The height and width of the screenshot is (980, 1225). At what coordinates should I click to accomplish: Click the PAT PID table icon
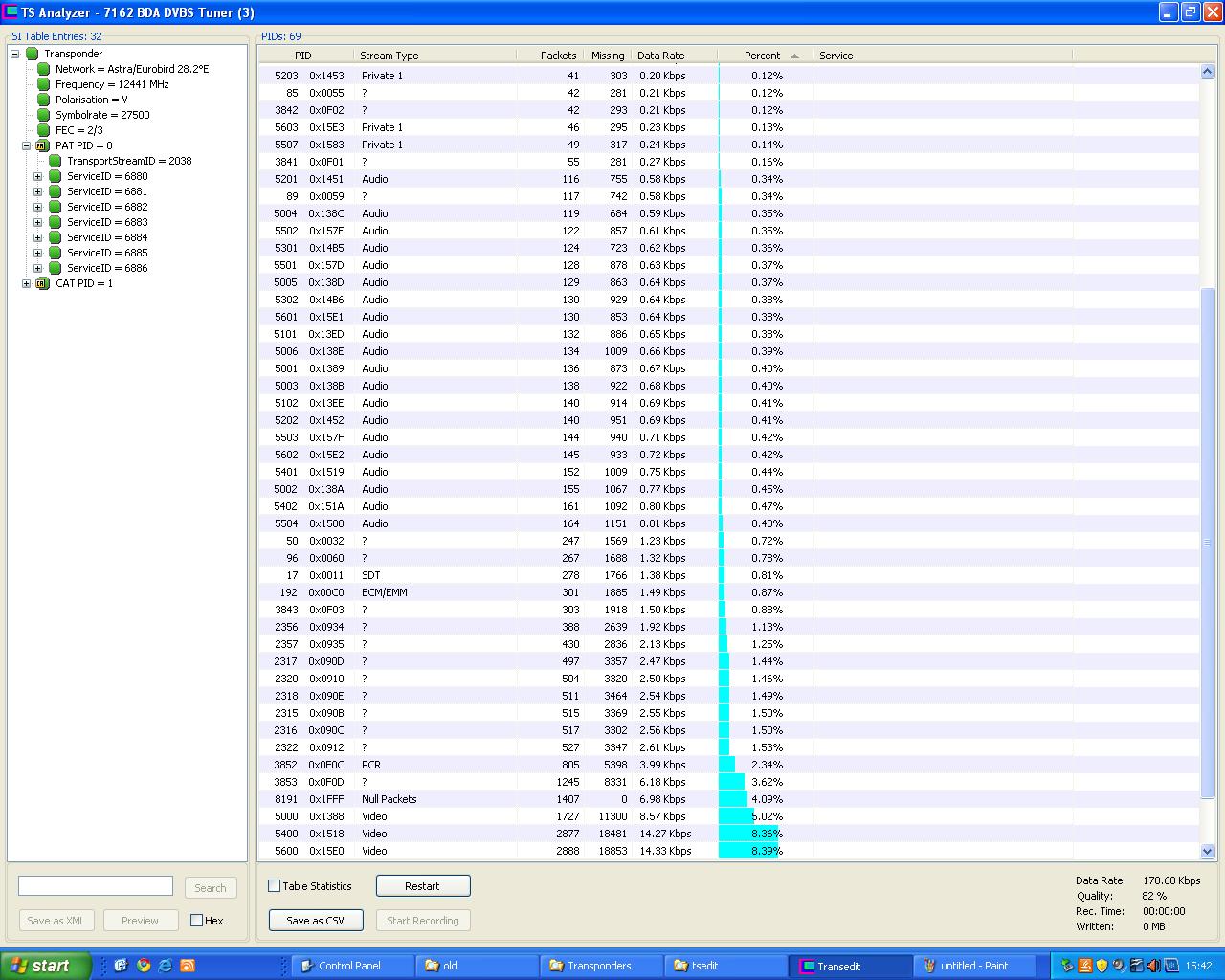(42, 145)
